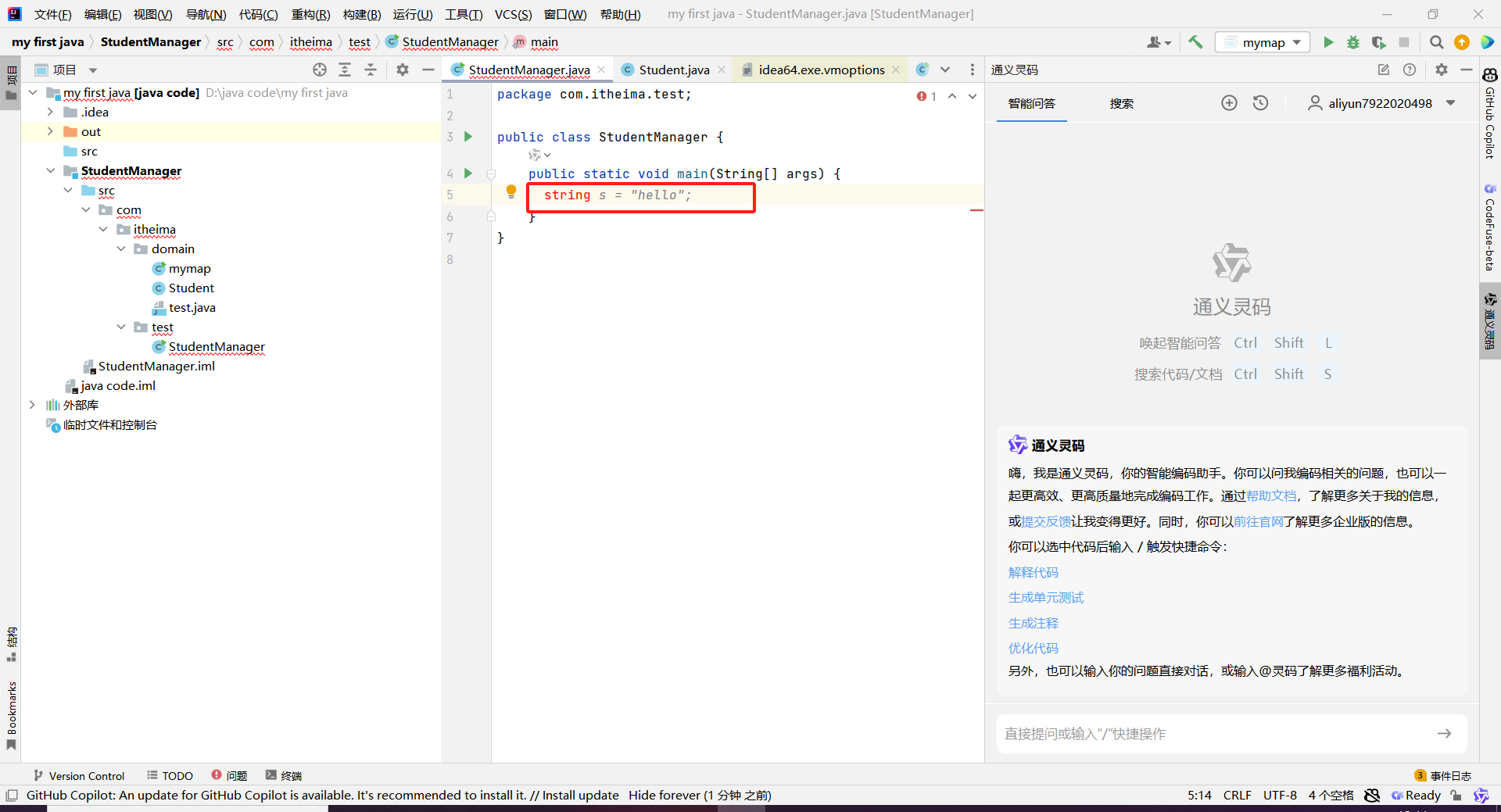Viewport: 1501px width, 812px height.
Task: Click the Search Everywhere magnifier icon
Action: coord(1436,42)
